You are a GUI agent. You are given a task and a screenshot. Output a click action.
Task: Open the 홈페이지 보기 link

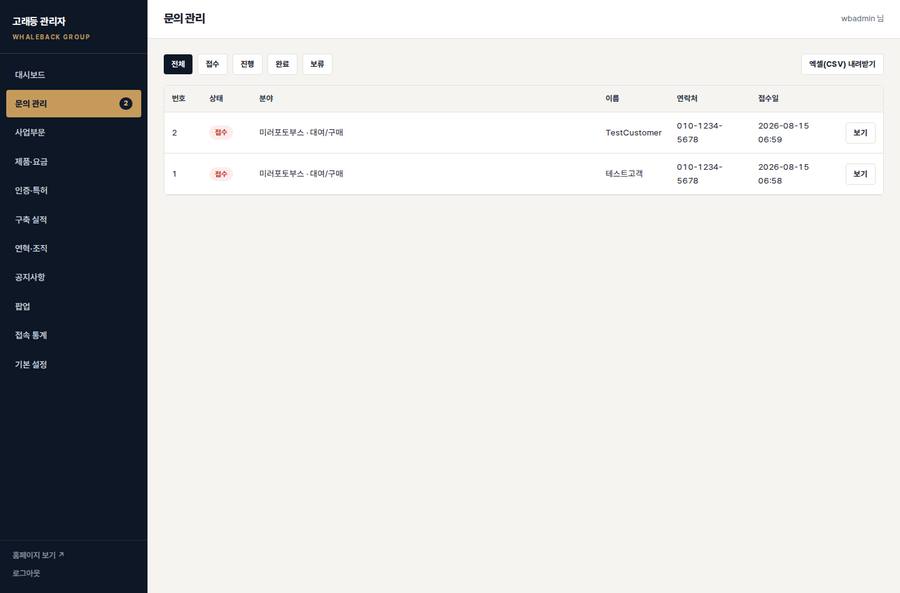pyautogui.click(x=38, y=555)
